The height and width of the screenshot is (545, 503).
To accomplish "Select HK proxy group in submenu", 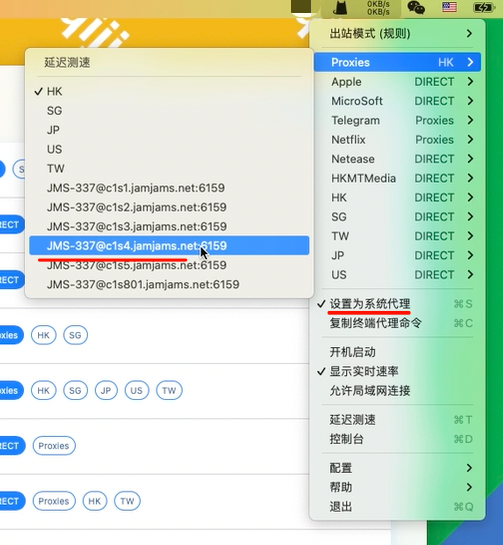I will 169,91.
